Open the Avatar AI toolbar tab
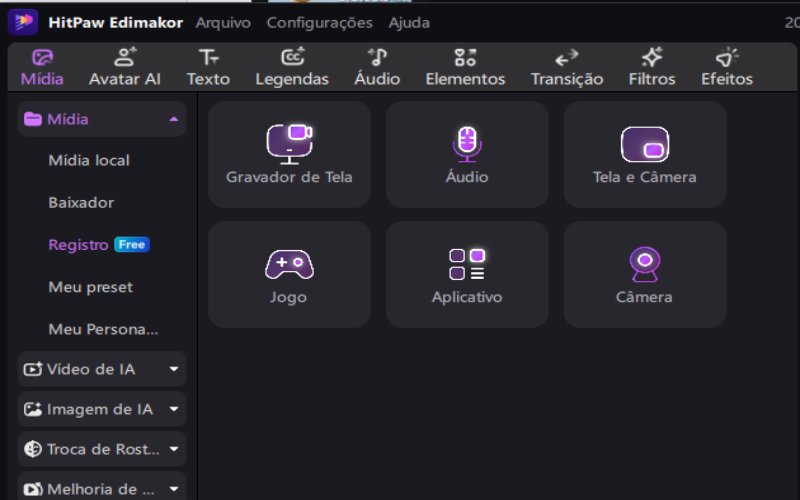 tap(125, 67)
